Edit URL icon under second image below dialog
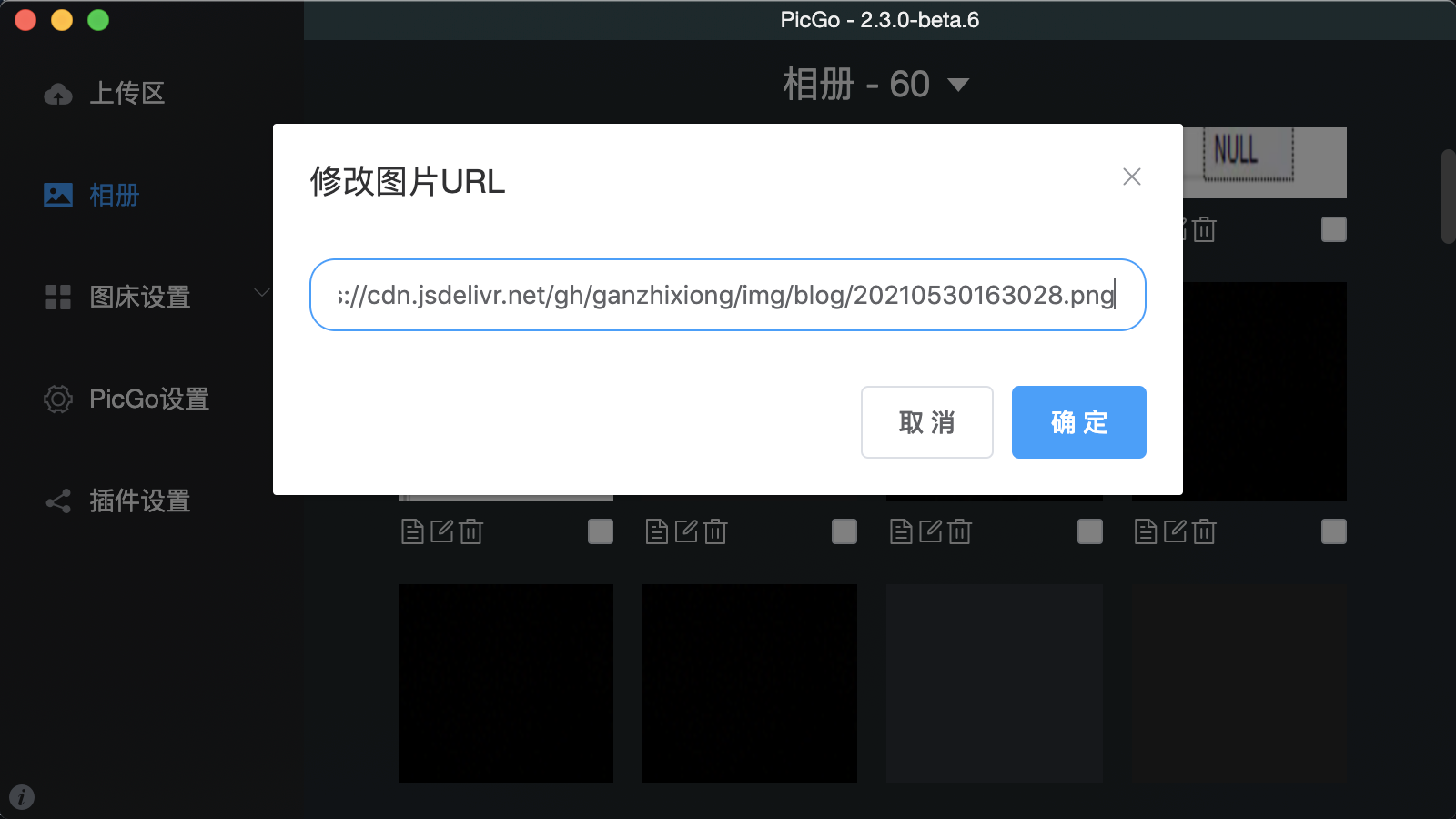1456x819 pixels. [686, 531]
